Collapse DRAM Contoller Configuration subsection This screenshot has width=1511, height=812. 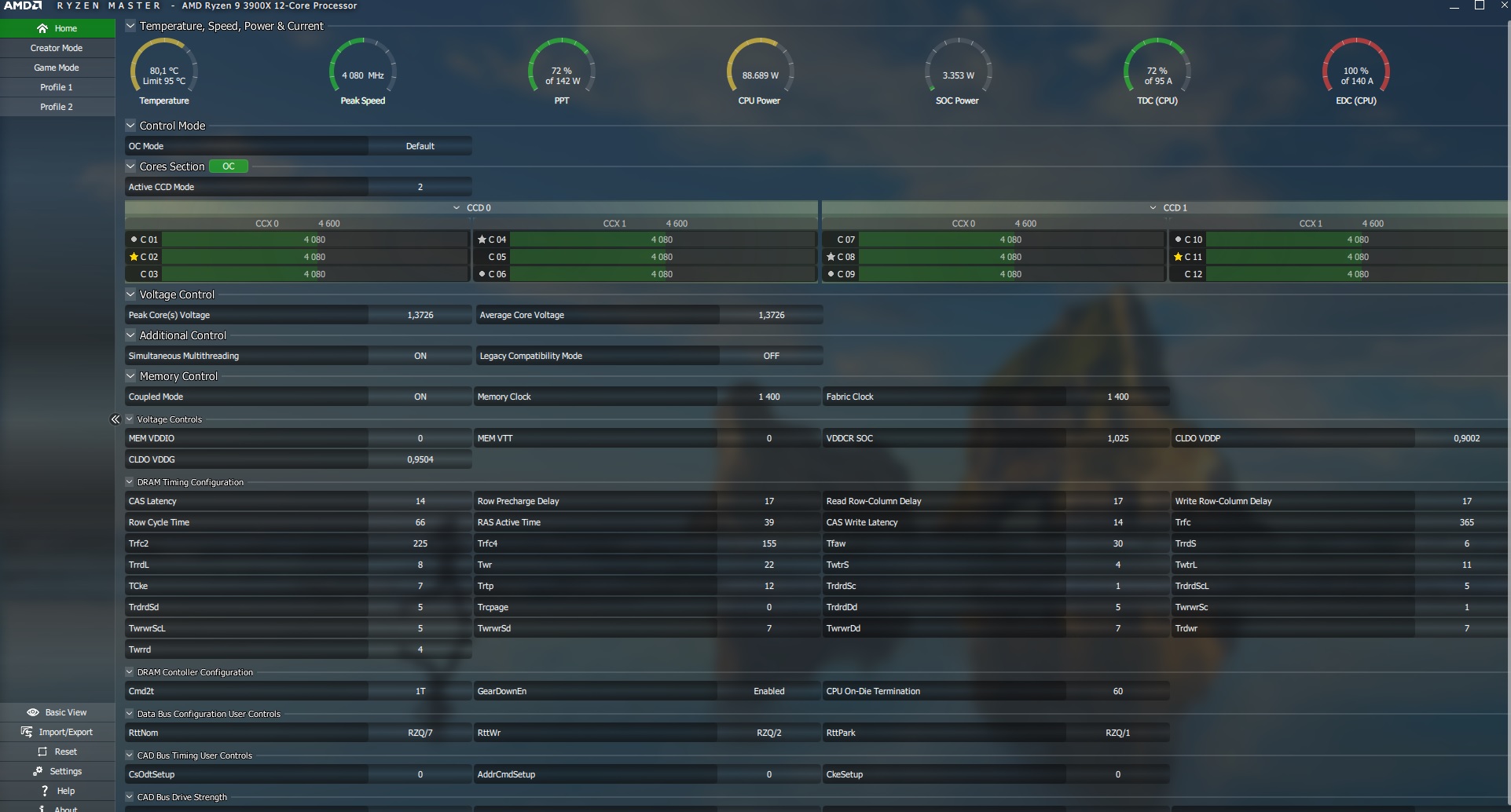click(x=130, y=672)
